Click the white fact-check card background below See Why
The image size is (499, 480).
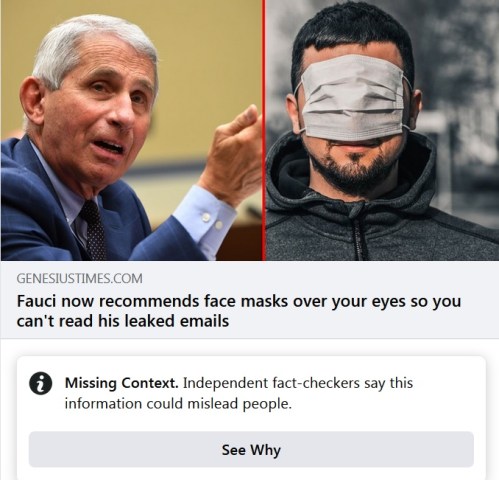pos(251,473)
